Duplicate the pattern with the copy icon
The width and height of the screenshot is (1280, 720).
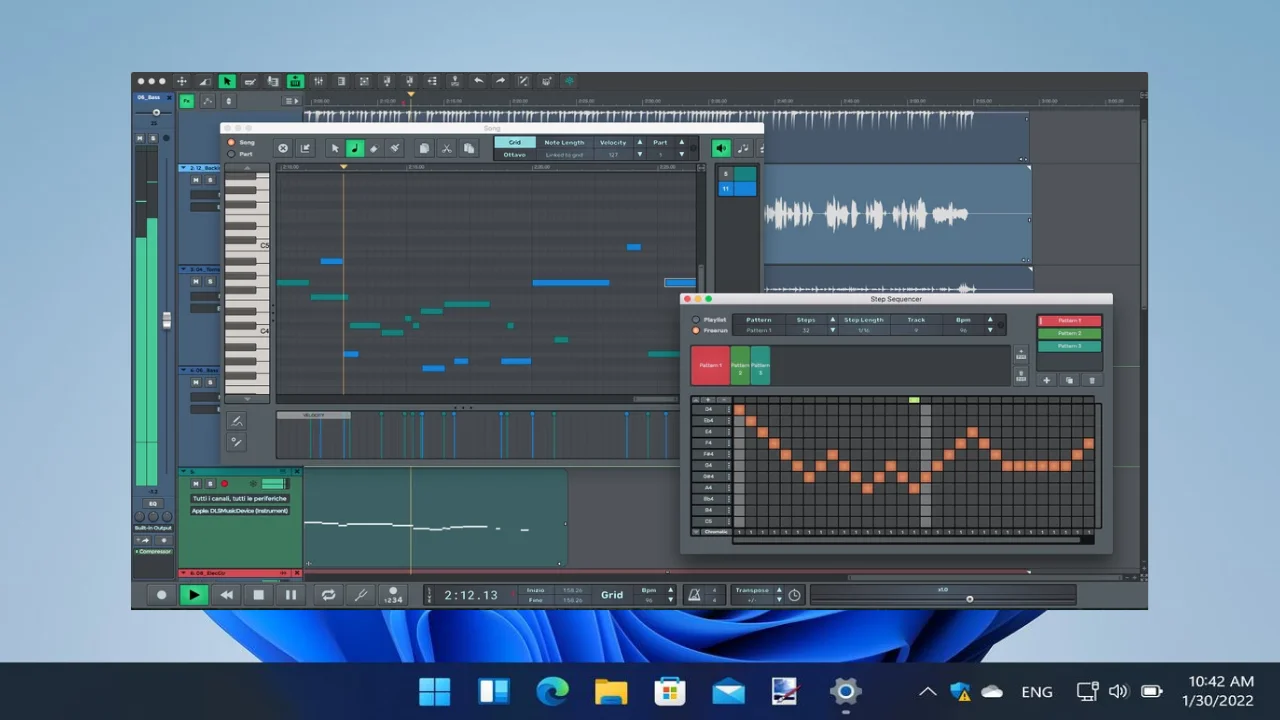1069,380
